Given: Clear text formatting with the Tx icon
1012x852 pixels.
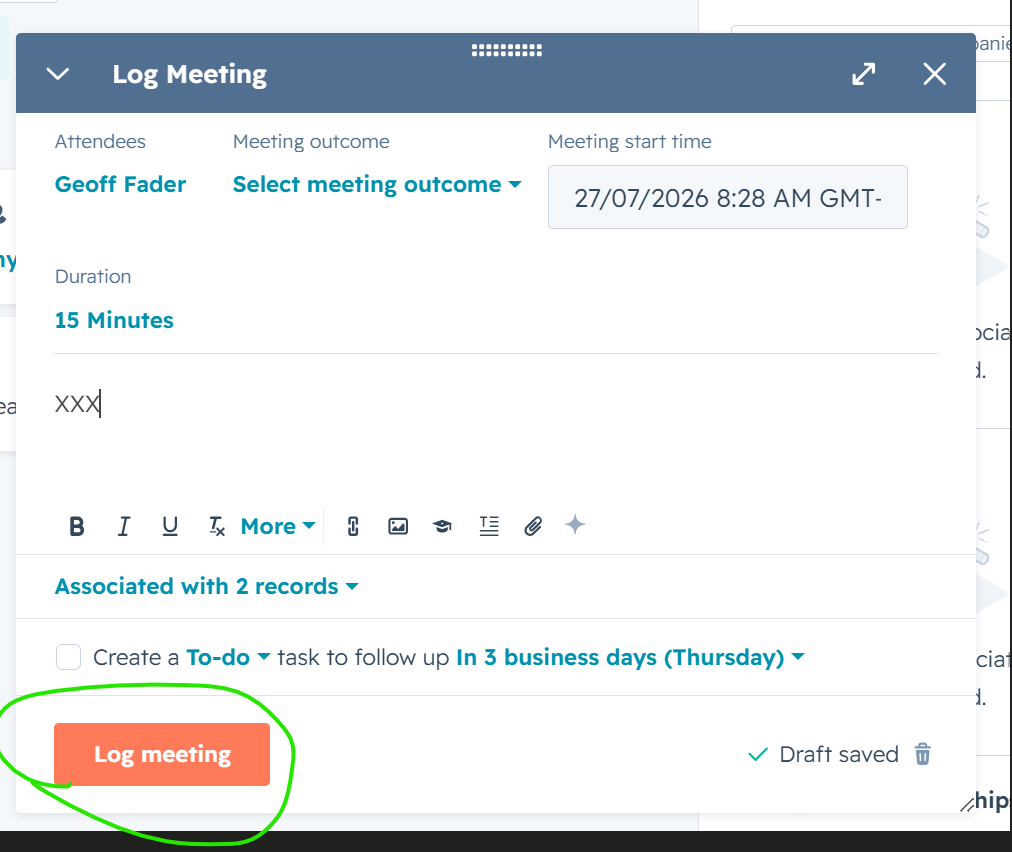Looking at the screenshot, I should (216, 527).
